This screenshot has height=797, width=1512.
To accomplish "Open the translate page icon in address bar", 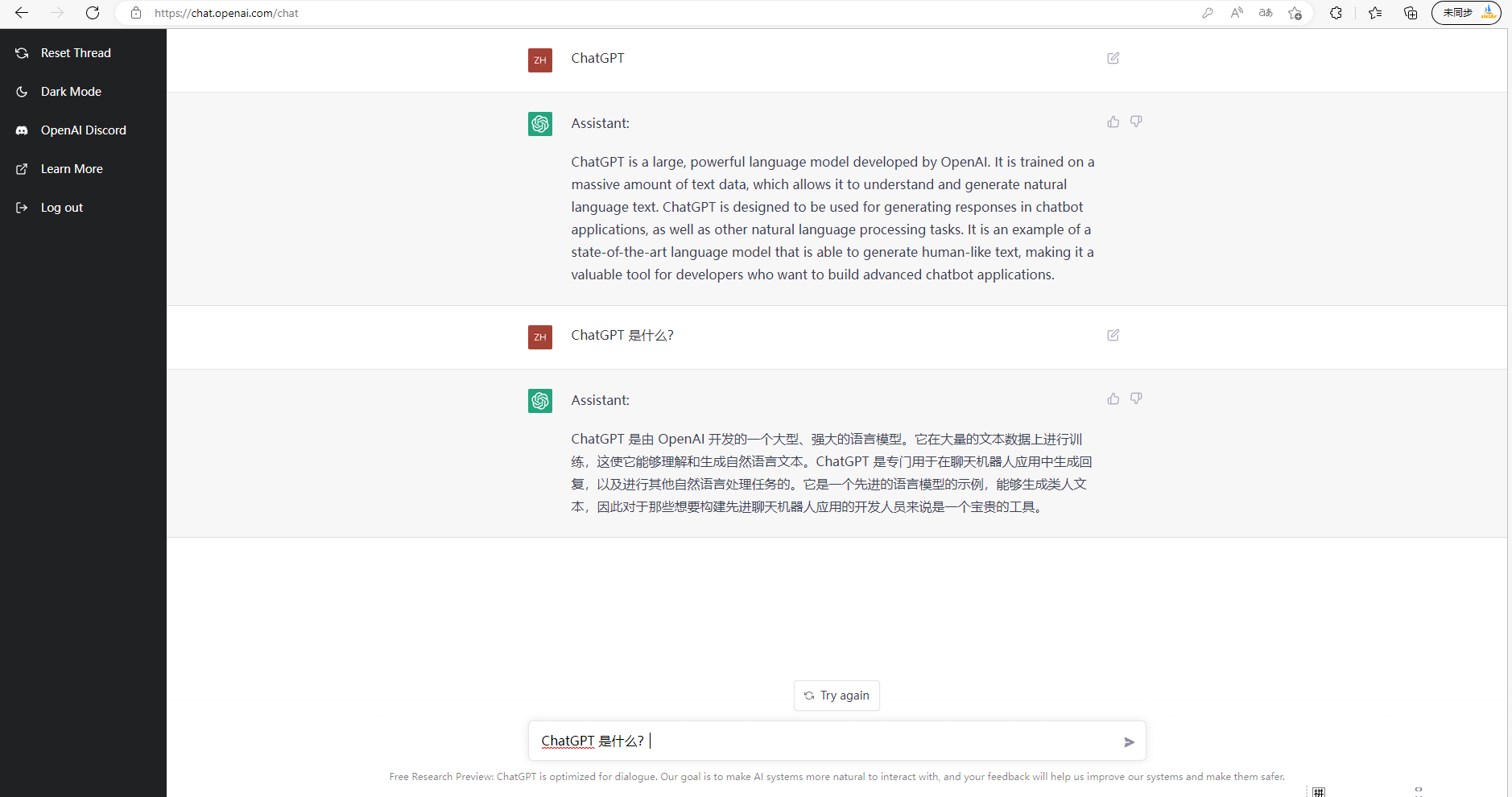I will (1266, 13).
